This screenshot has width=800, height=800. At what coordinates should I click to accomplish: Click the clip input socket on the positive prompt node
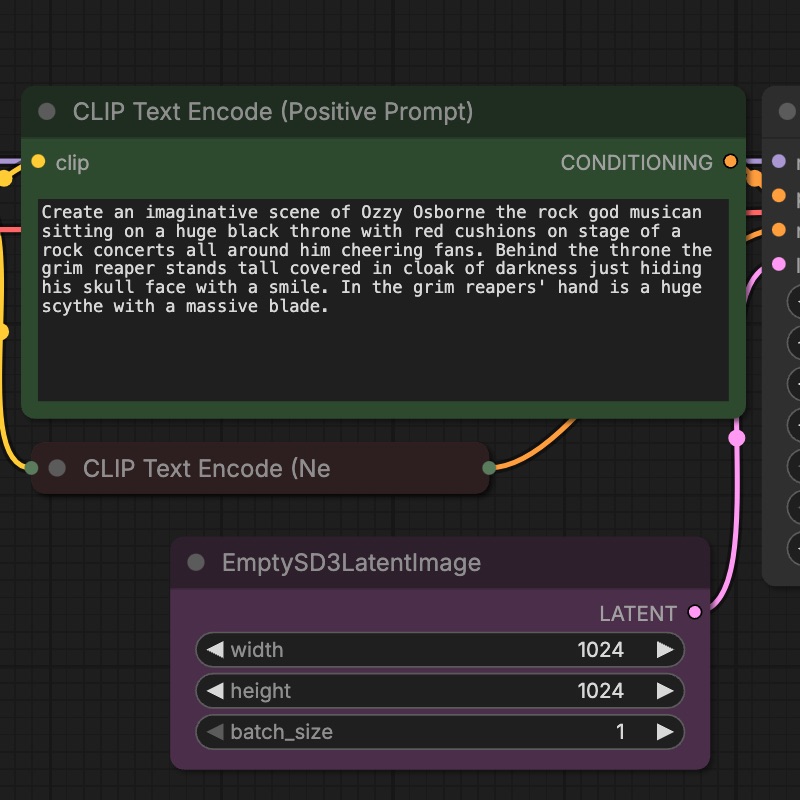pyautogui.click(x=38, y=162)
